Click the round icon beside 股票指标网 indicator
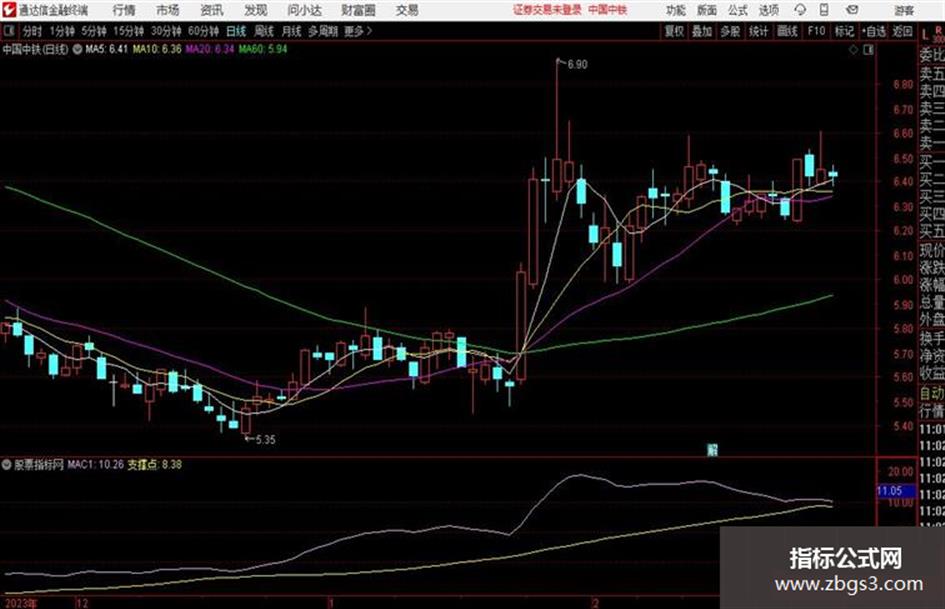This screenshot has width=945, height=609. point(7,465)
